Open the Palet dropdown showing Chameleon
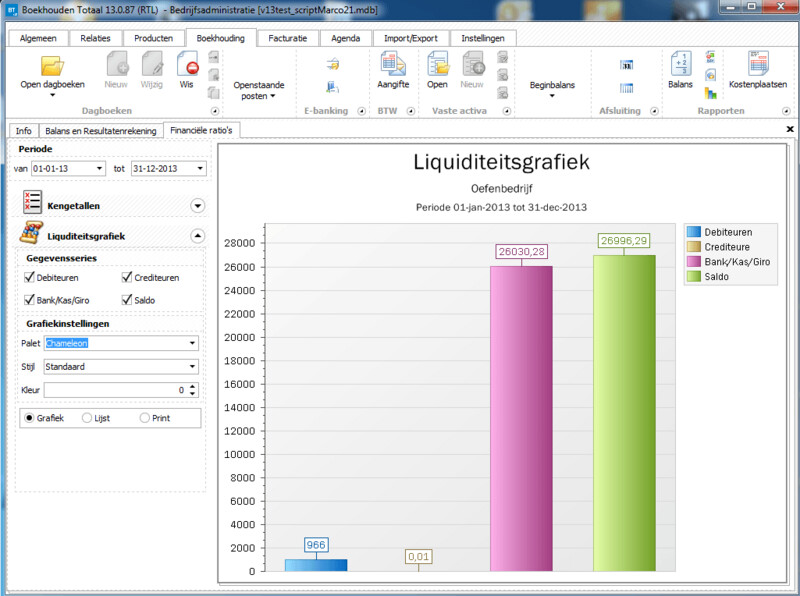800x596 pixels. click(x=192, y=343)
